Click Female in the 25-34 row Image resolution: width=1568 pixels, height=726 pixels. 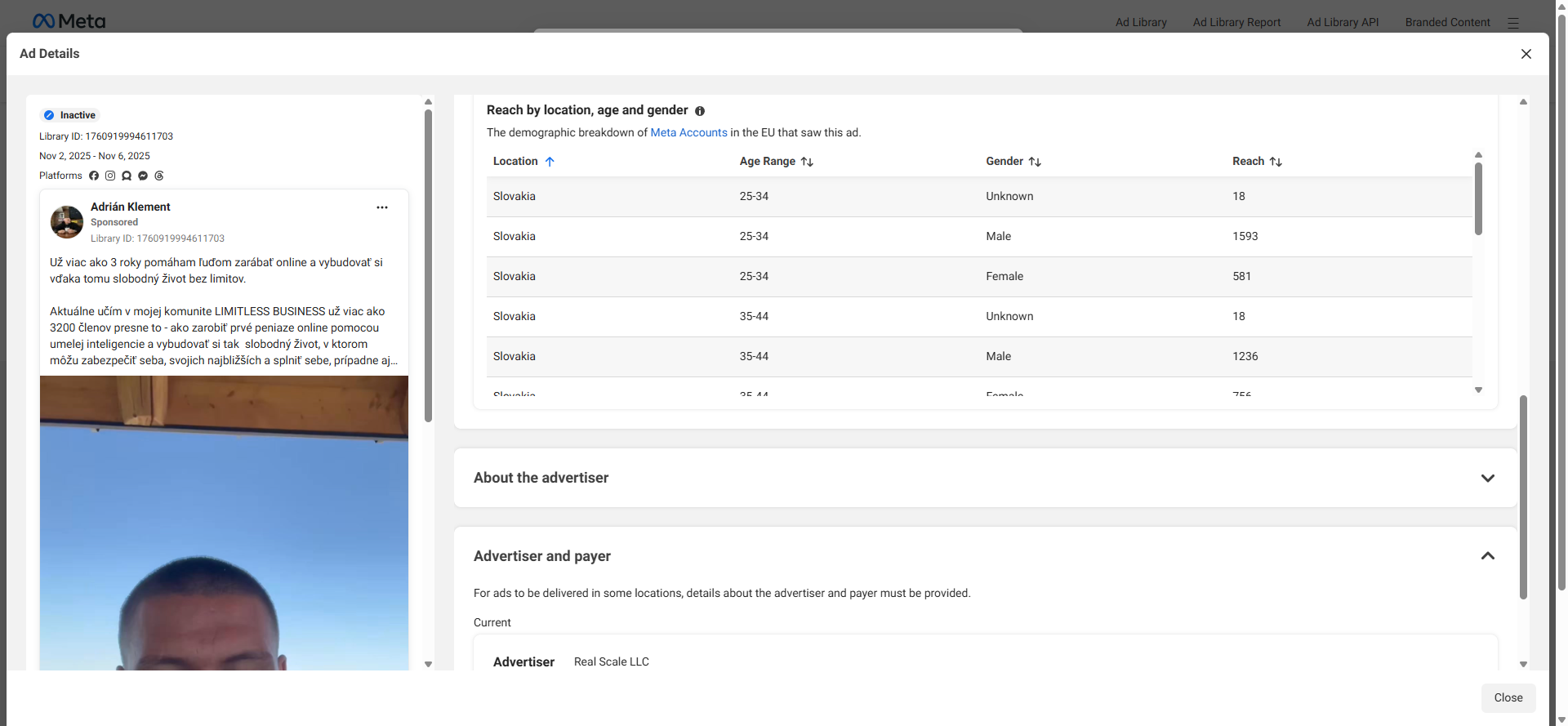(x=1004, y=277)
